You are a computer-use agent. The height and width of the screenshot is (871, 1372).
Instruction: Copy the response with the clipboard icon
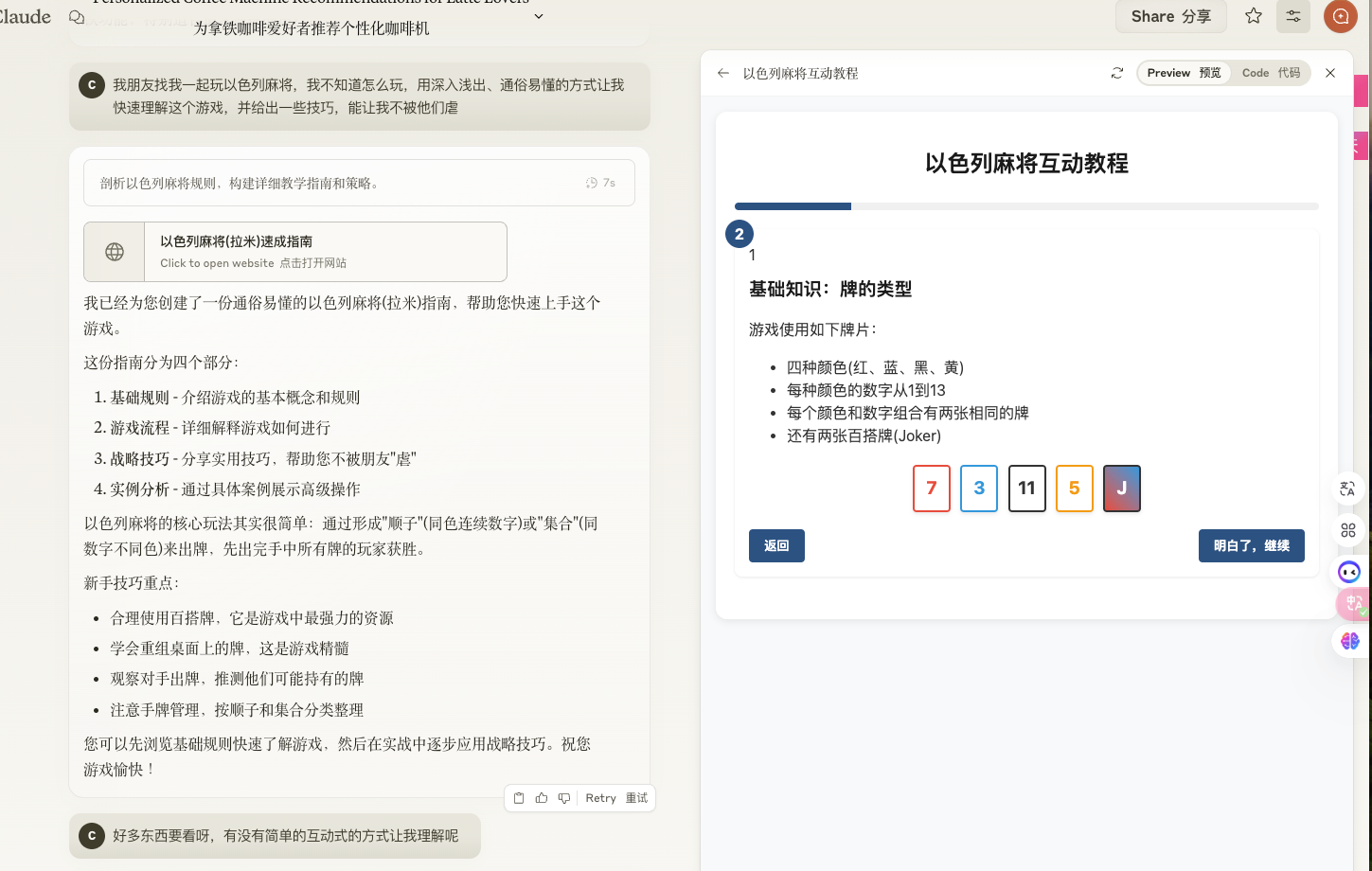(x=519, y=798)
